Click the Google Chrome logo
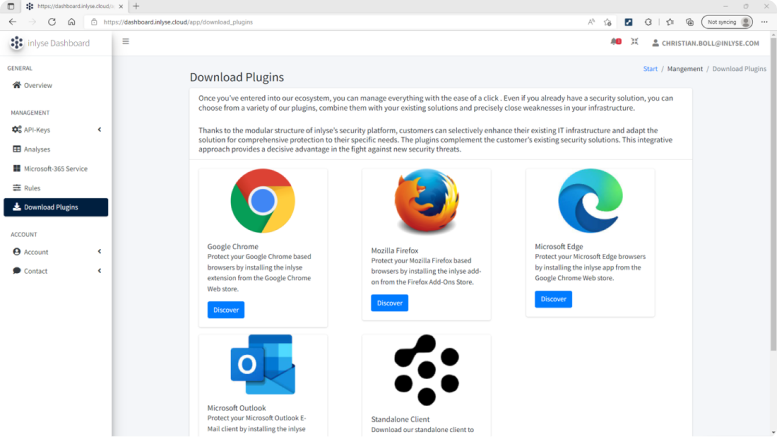Screen dimensions: 777x438 pyautogui.click(x=263, y=201)
